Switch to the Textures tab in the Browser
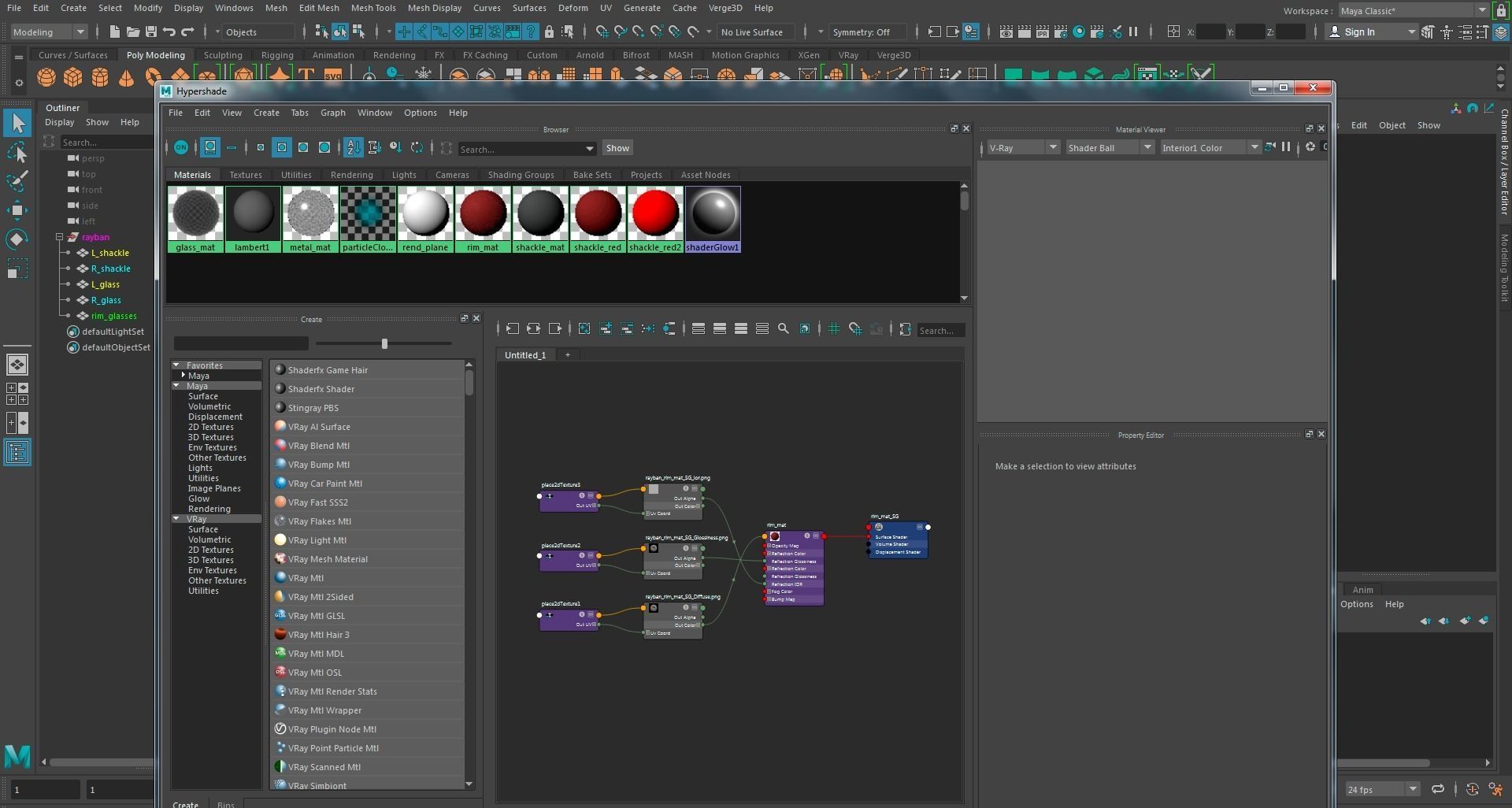This screenshot has width=1512, height=808. click(x=246, y=175)
